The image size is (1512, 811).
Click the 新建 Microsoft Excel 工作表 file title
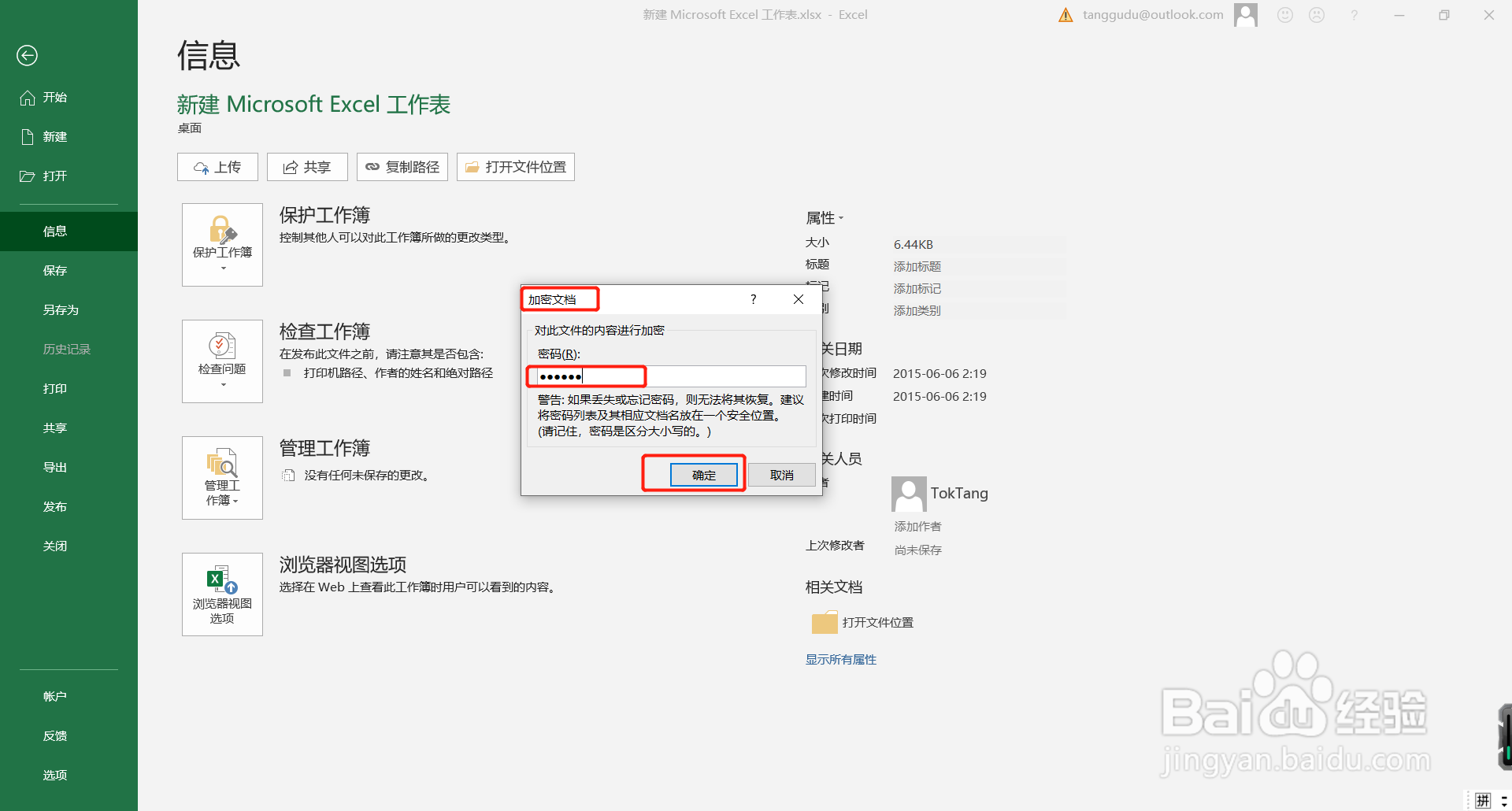[313, 105]
